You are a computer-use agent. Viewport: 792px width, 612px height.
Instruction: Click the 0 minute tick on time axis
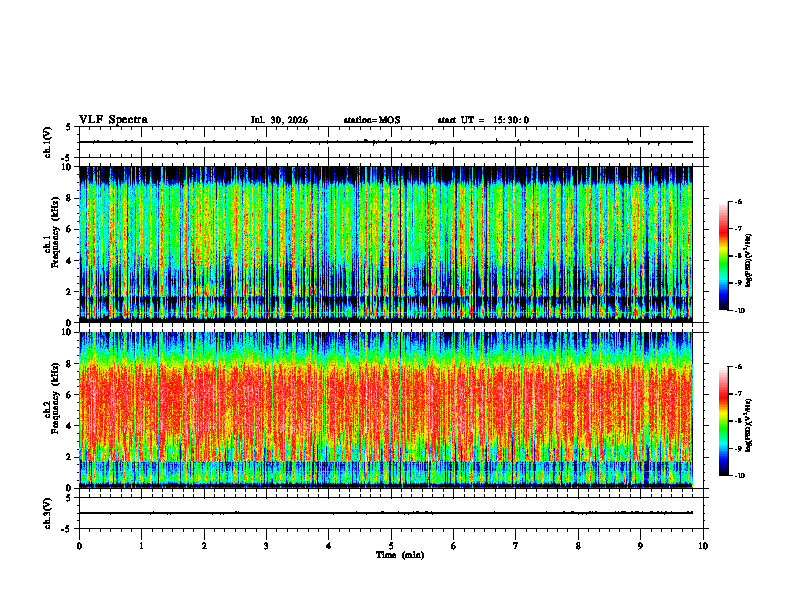pyautogui.click(x=79, y=546)
